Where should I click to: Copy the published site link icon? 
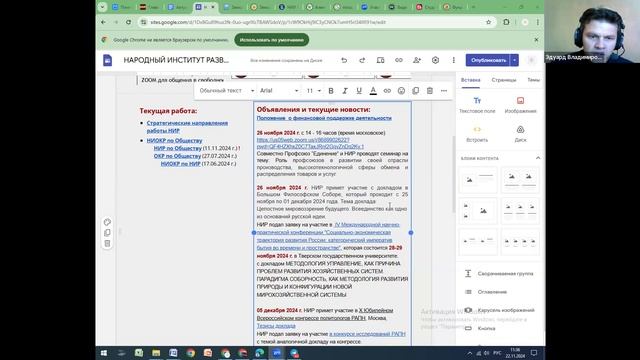[399, 60]
